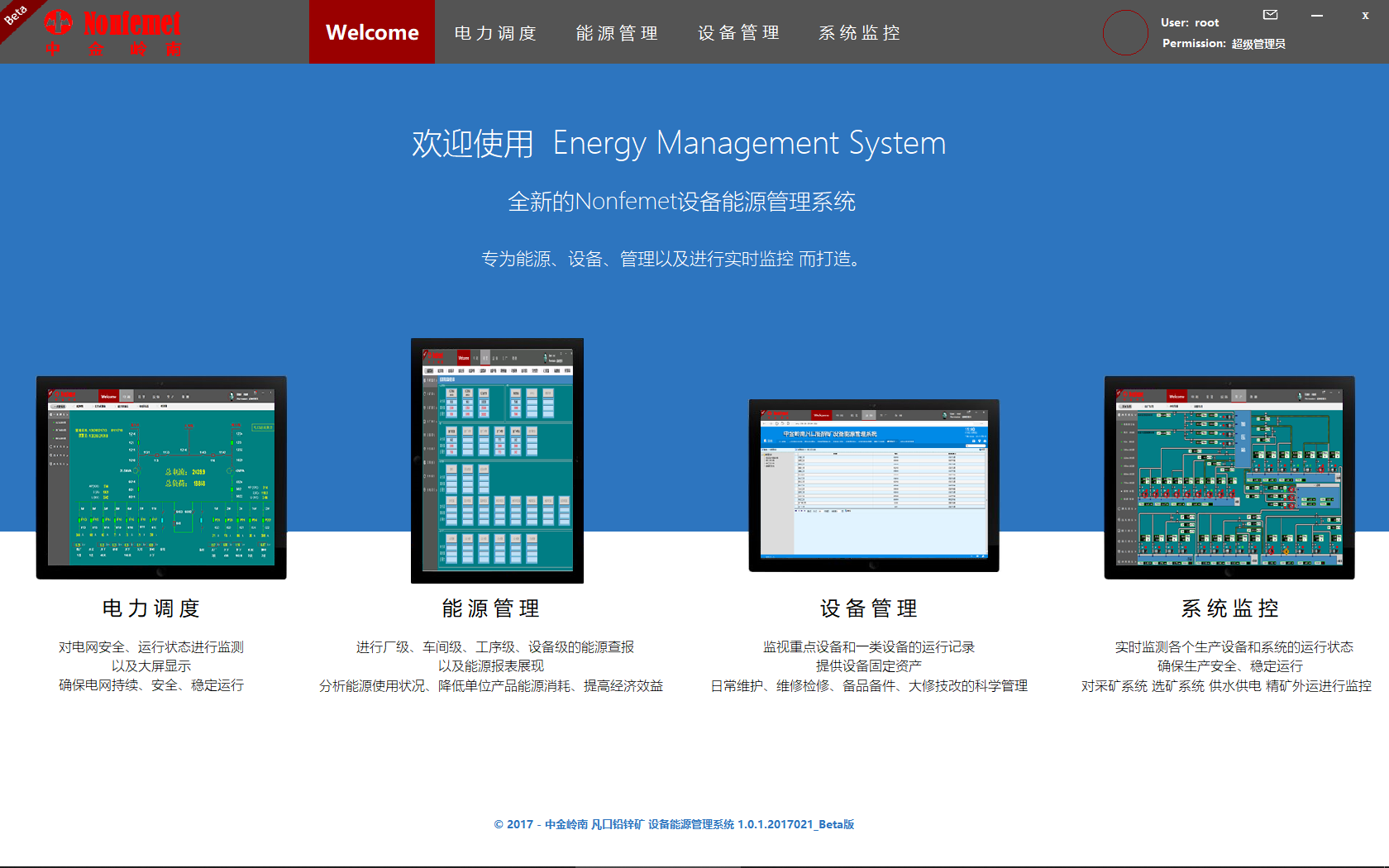Open the 系统监控 tablet screenshot thumbnail

[x=1229, y=478]
